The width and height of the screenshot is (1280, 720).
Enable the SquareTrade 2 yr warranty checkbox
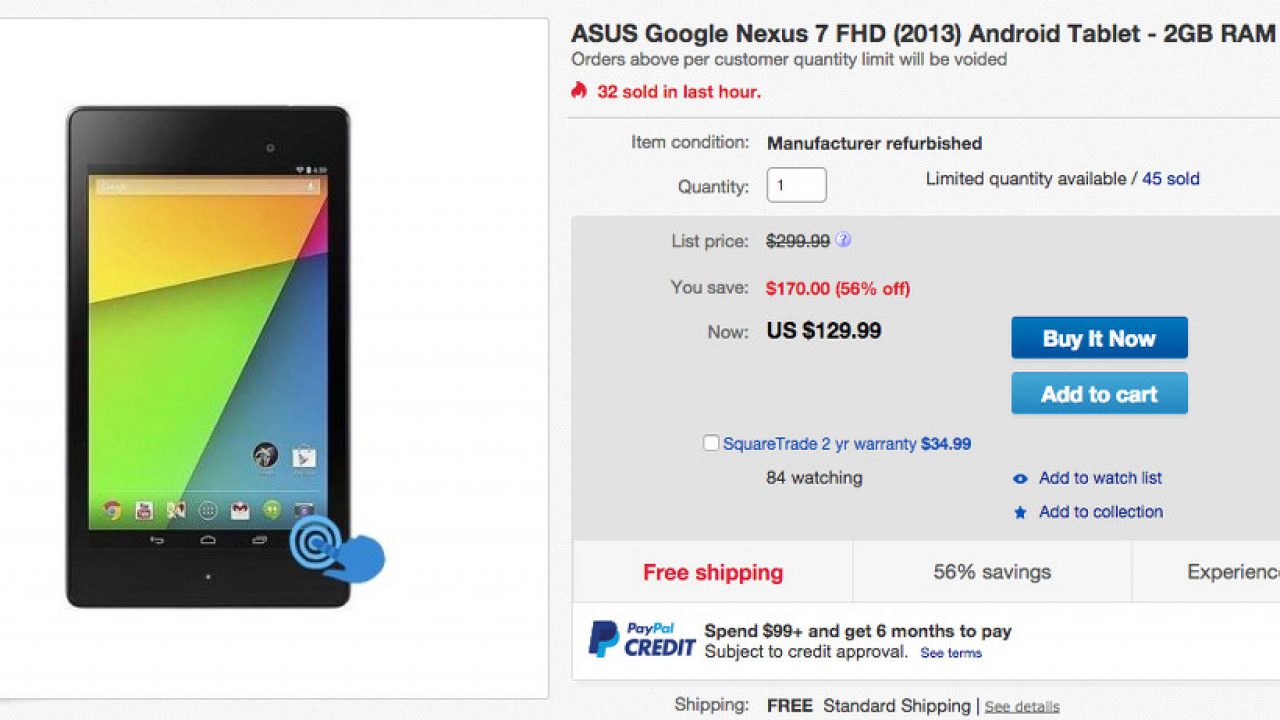711,443
